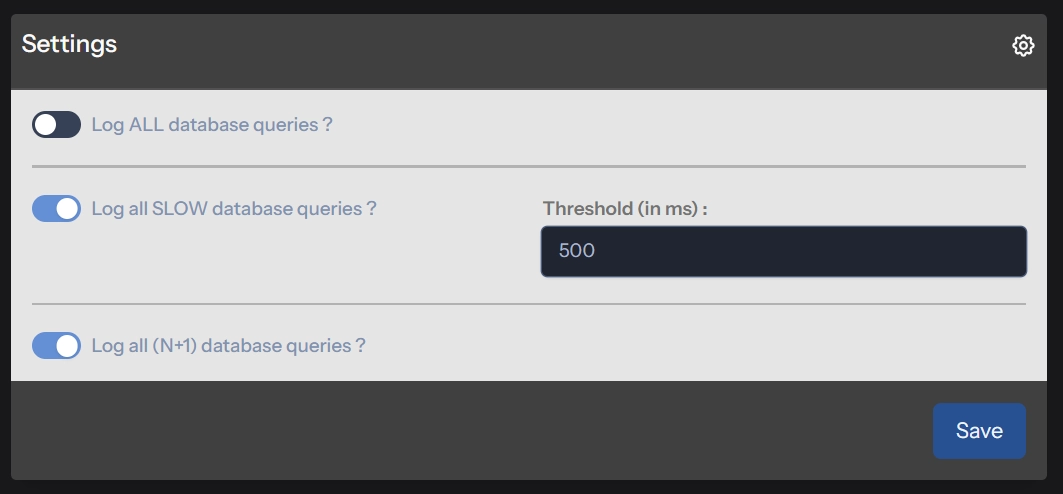Focus the Threshold input field
This screenshot has width=1063, height=494.
point(783,251)
